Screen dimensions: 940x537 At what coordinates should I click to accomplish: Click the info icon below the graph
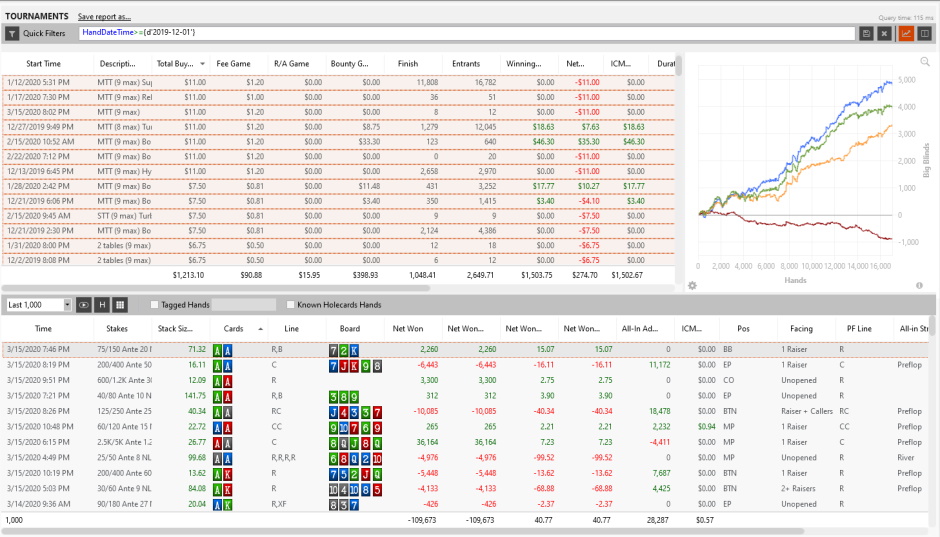click(919, 286)
